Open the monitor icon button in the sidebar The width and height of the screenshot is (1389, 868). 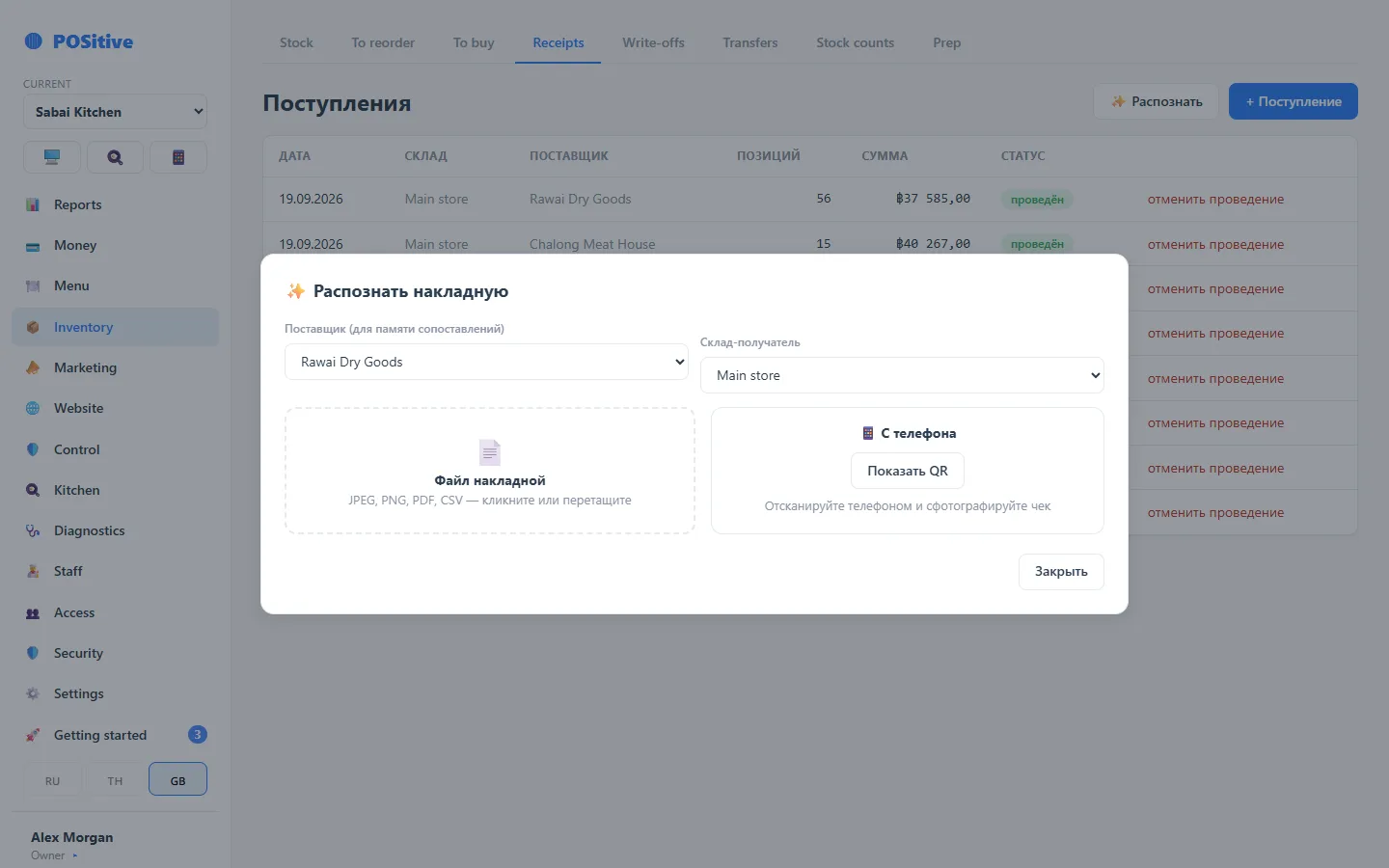pos(52,157)
